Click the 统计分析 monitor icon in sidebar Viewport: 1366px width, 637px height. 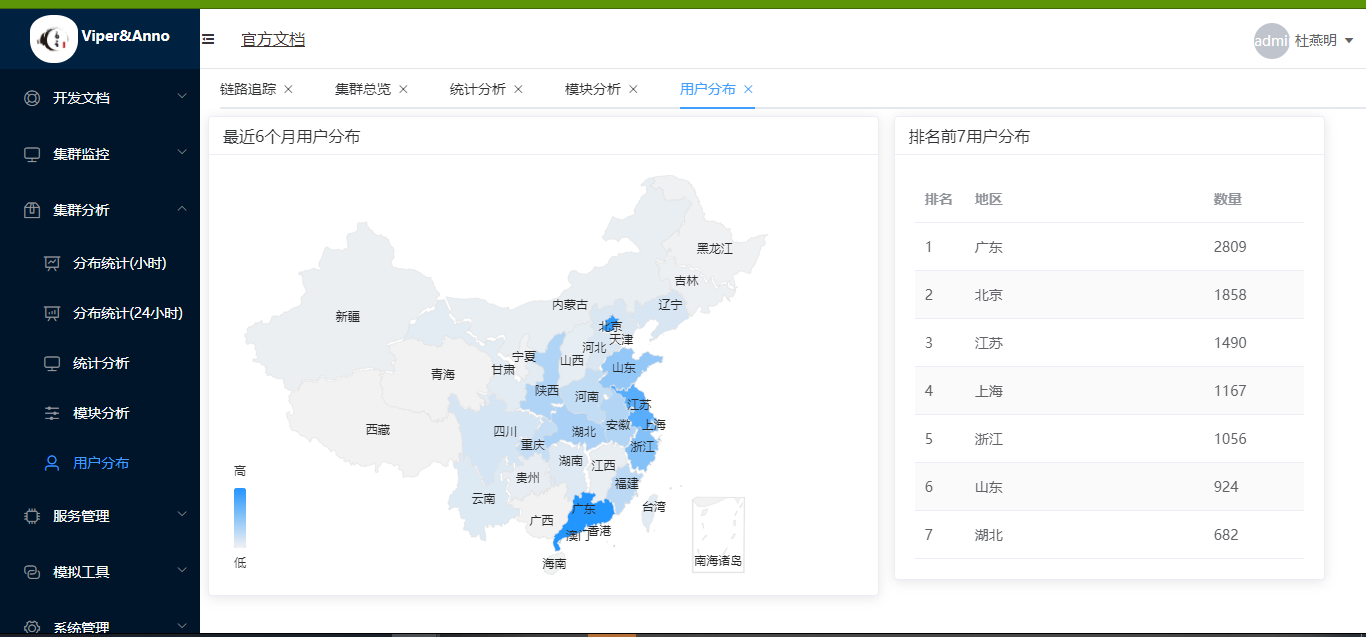click(52, 363)
